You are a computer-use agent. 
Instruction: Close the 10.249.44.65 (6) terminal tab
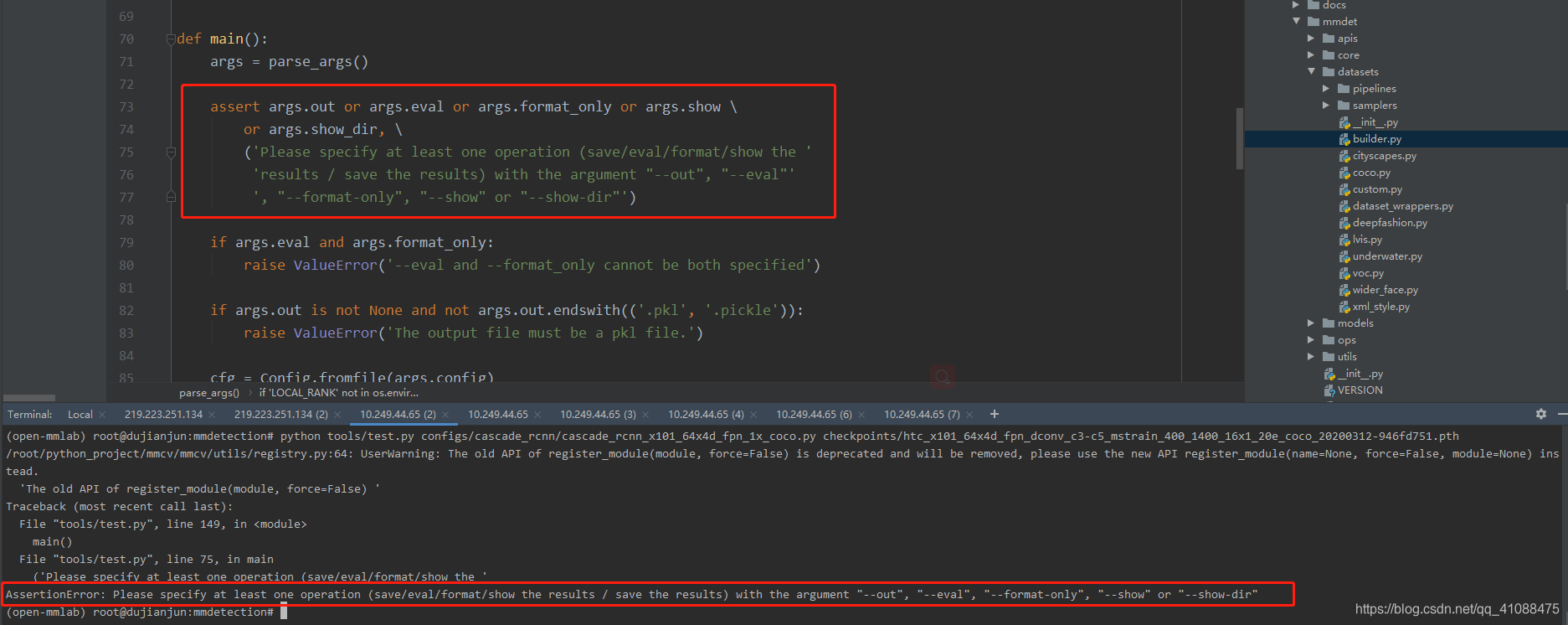861,415
